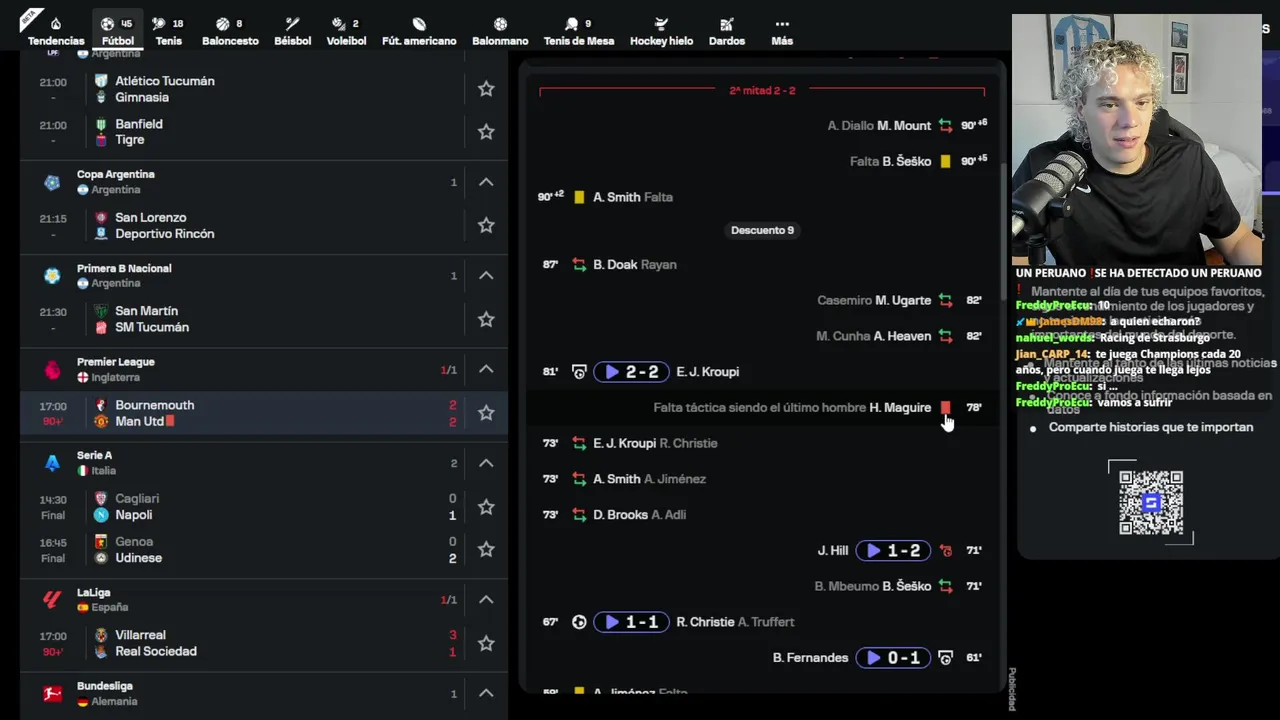The width and height of the screenshot is (1280, 720).
Task: Click Kroupi / R. Christie substitution icon
Action: (579, 443)
